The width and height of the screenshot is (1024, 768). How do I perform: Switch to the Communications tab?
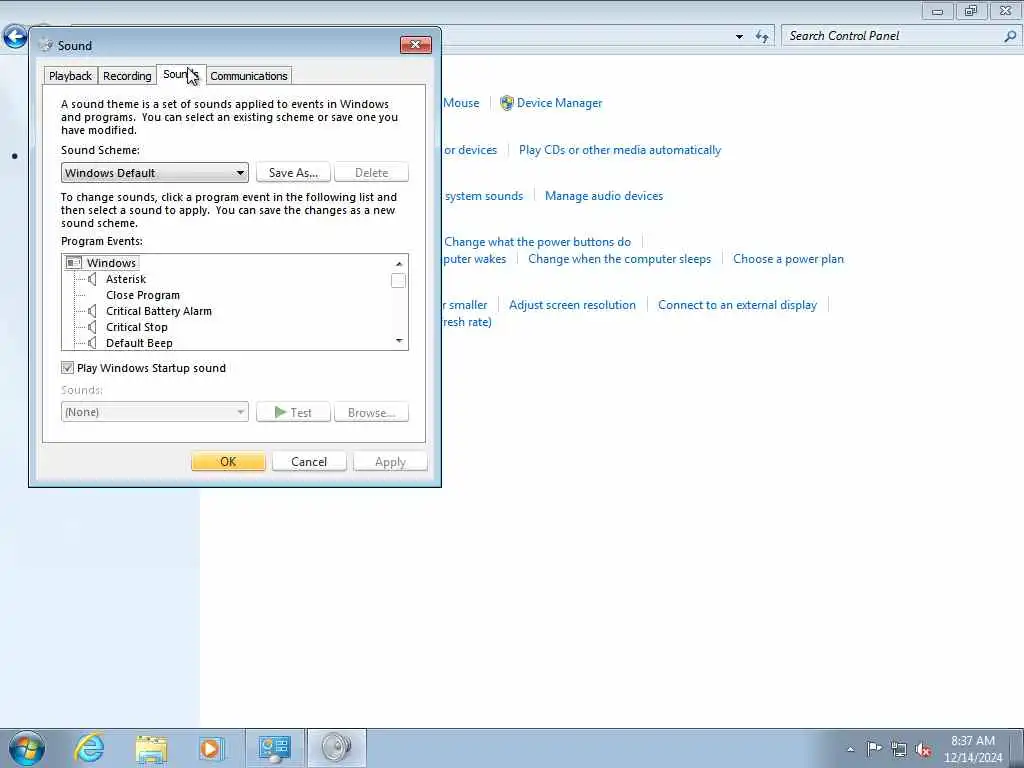point(249,76)
